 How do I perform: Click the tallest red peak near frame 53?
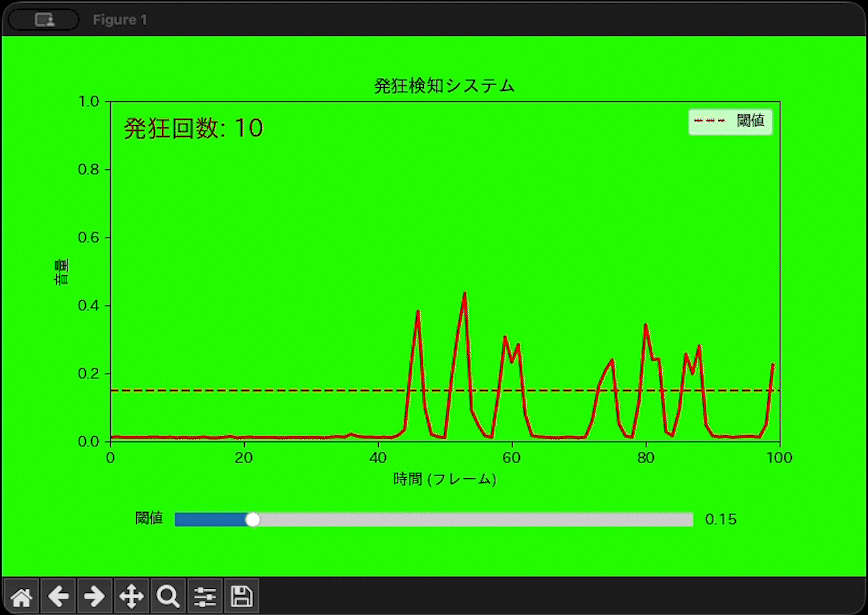pyautogui.click(x=464, y=294)
